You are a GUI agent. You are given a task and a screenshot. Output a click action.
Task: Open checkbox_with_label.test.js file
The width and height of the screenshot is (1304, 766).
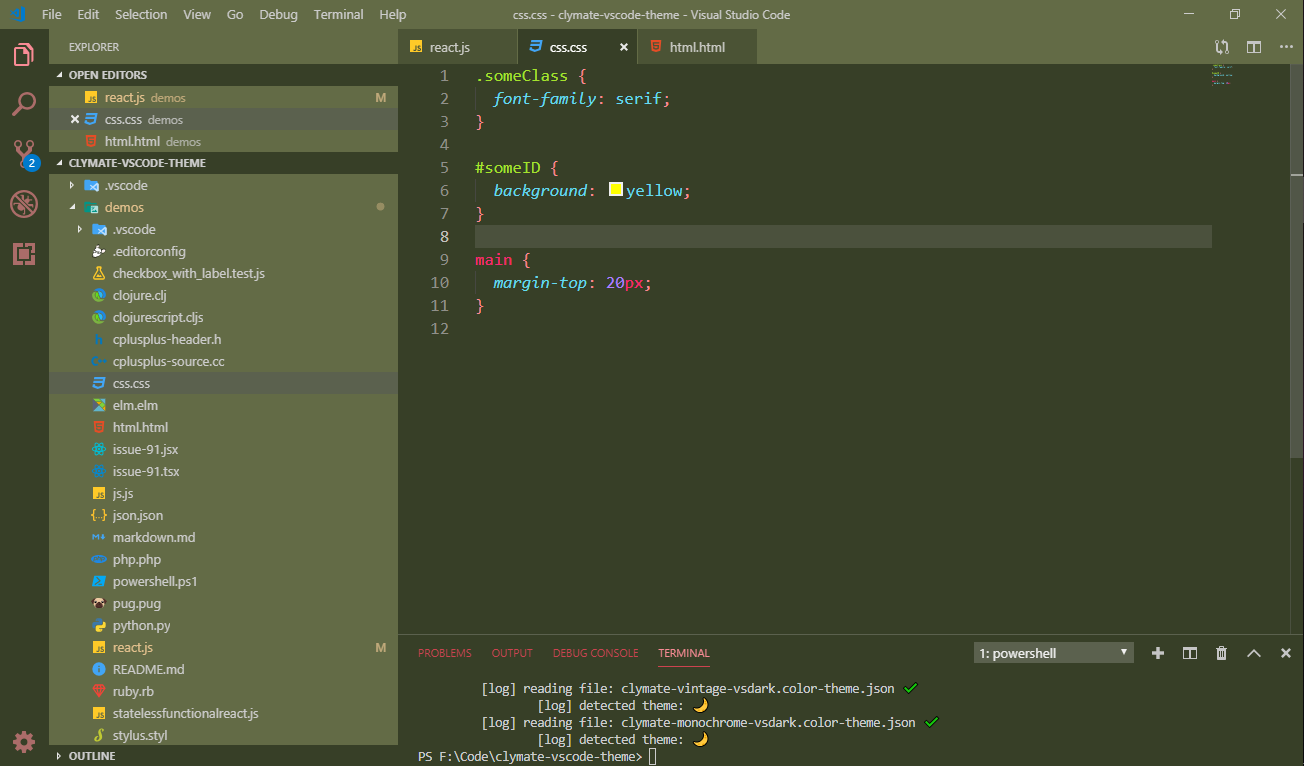(x=224, y=273)
